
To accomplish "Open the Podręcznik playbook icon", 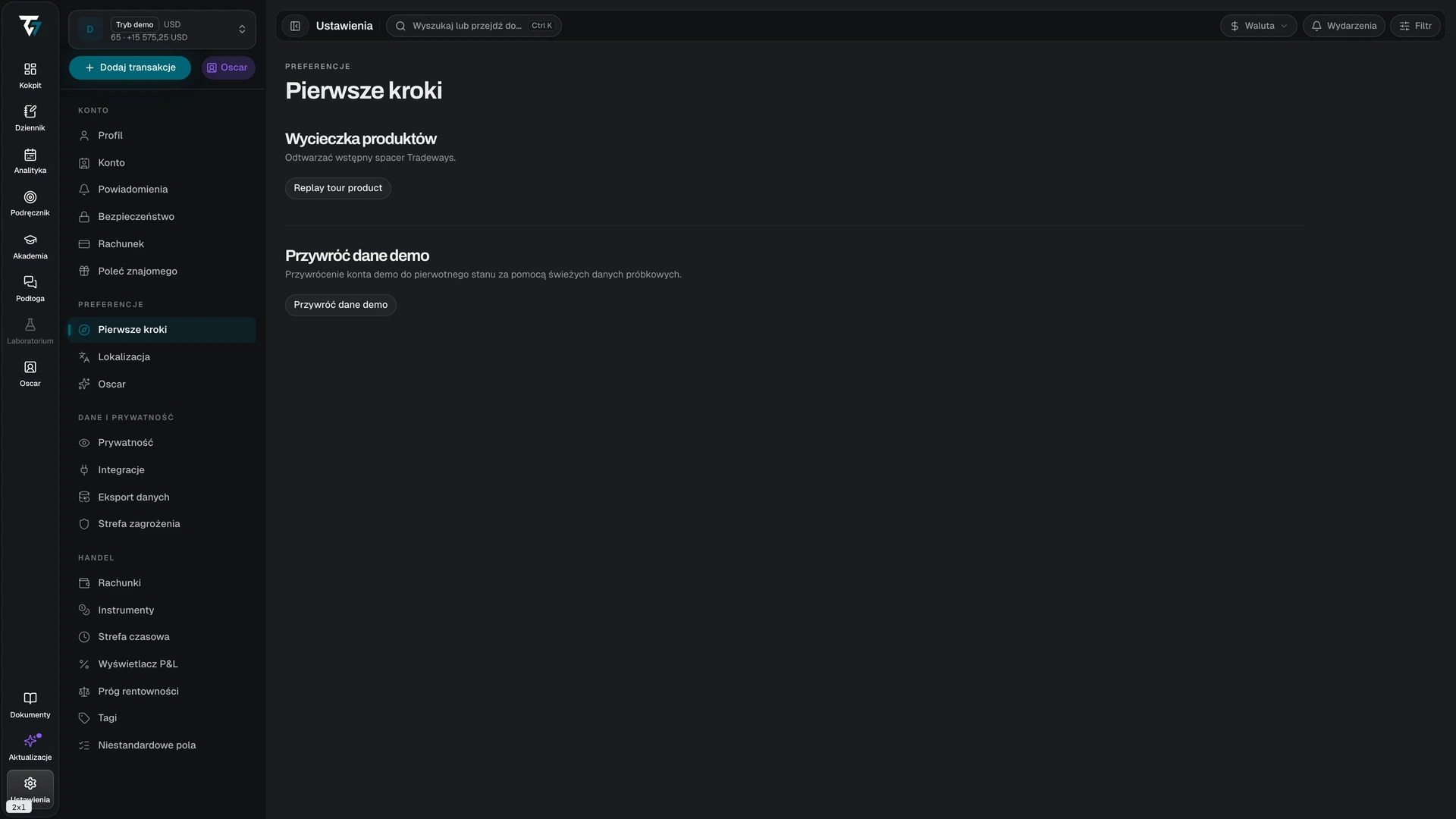I will (30, 197).
